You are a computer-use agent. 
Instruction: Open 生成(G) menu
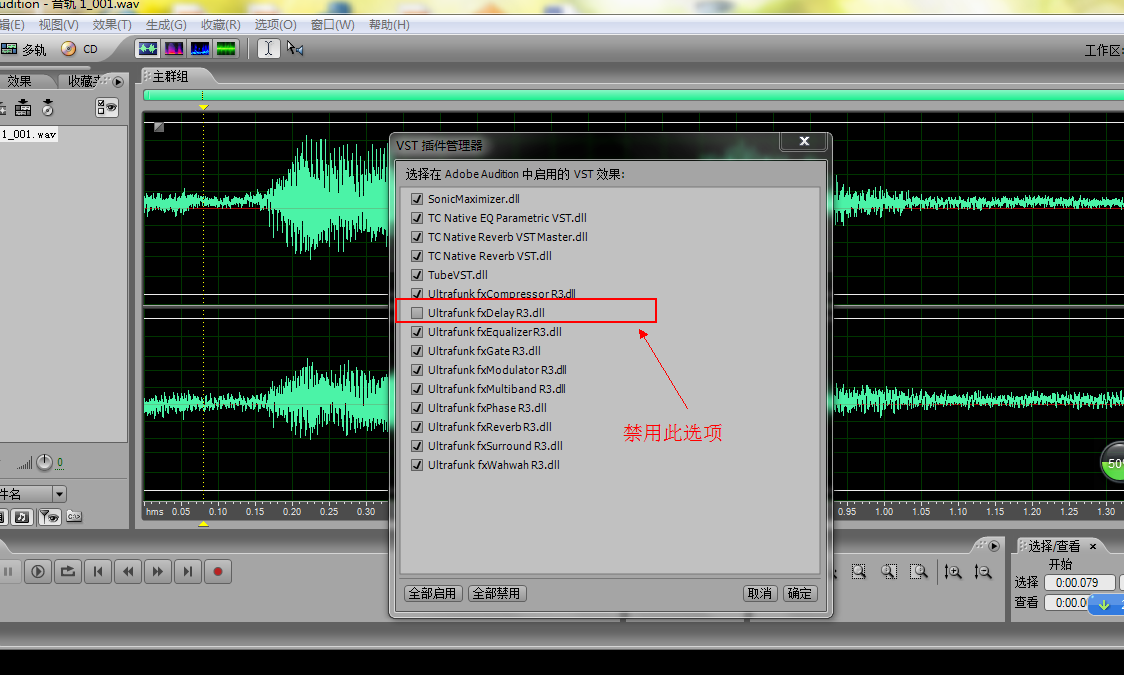(x=166, y=24)
